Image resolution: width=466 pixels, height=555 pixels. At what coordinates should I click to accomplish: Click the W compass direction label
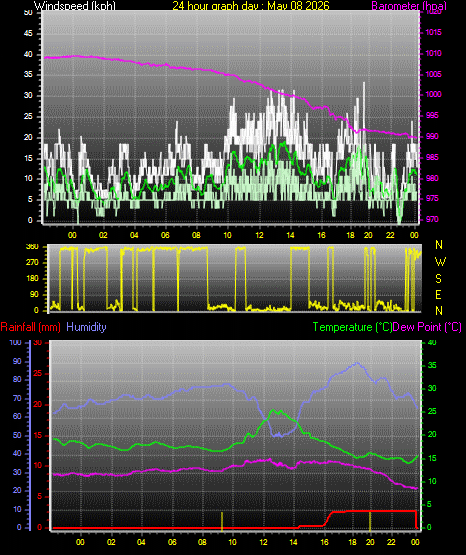[x=440, y=262]
